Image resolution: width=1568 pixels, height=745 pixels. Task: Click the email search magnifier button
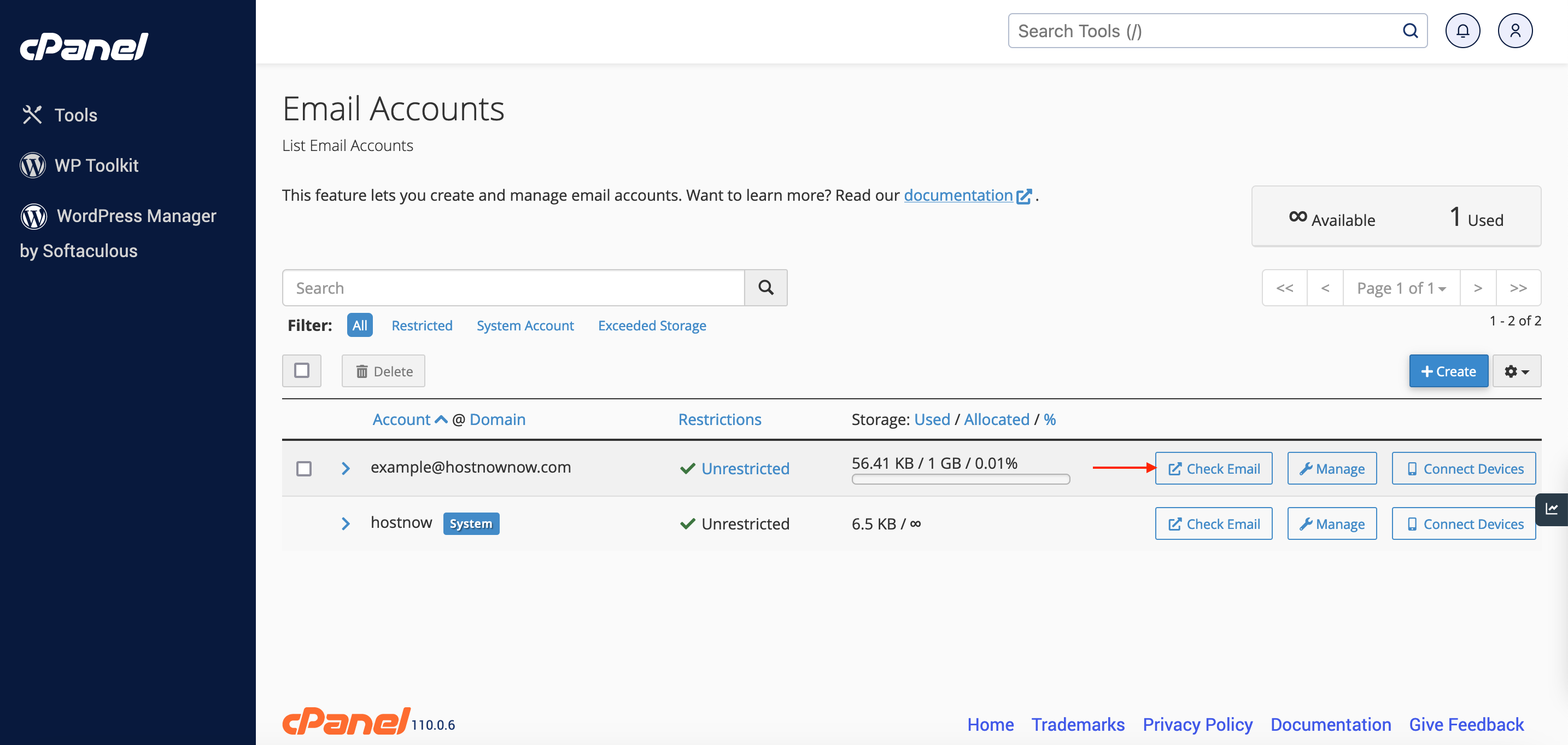766,288
